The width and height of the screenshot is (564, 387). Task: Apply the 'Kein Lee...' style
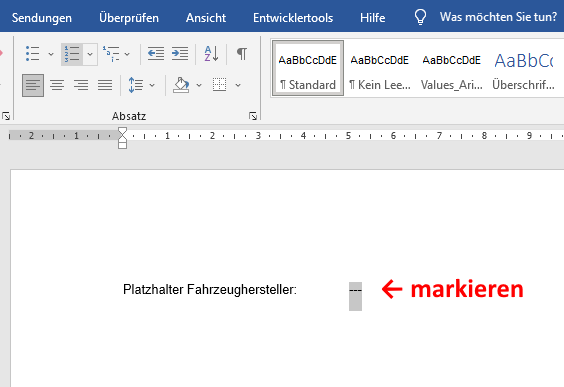[x=380, y=68]
